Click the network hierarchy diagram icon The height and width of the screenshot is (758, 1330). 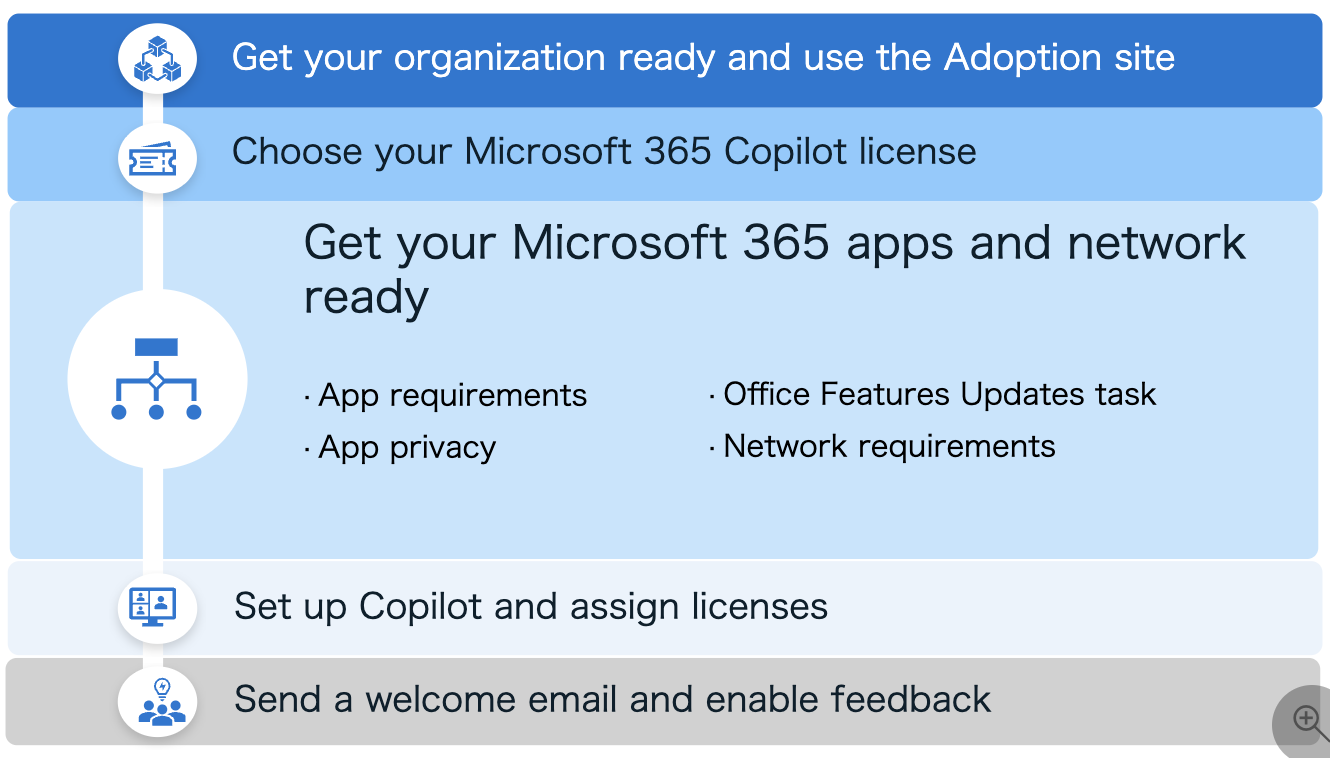click(157, 379)
